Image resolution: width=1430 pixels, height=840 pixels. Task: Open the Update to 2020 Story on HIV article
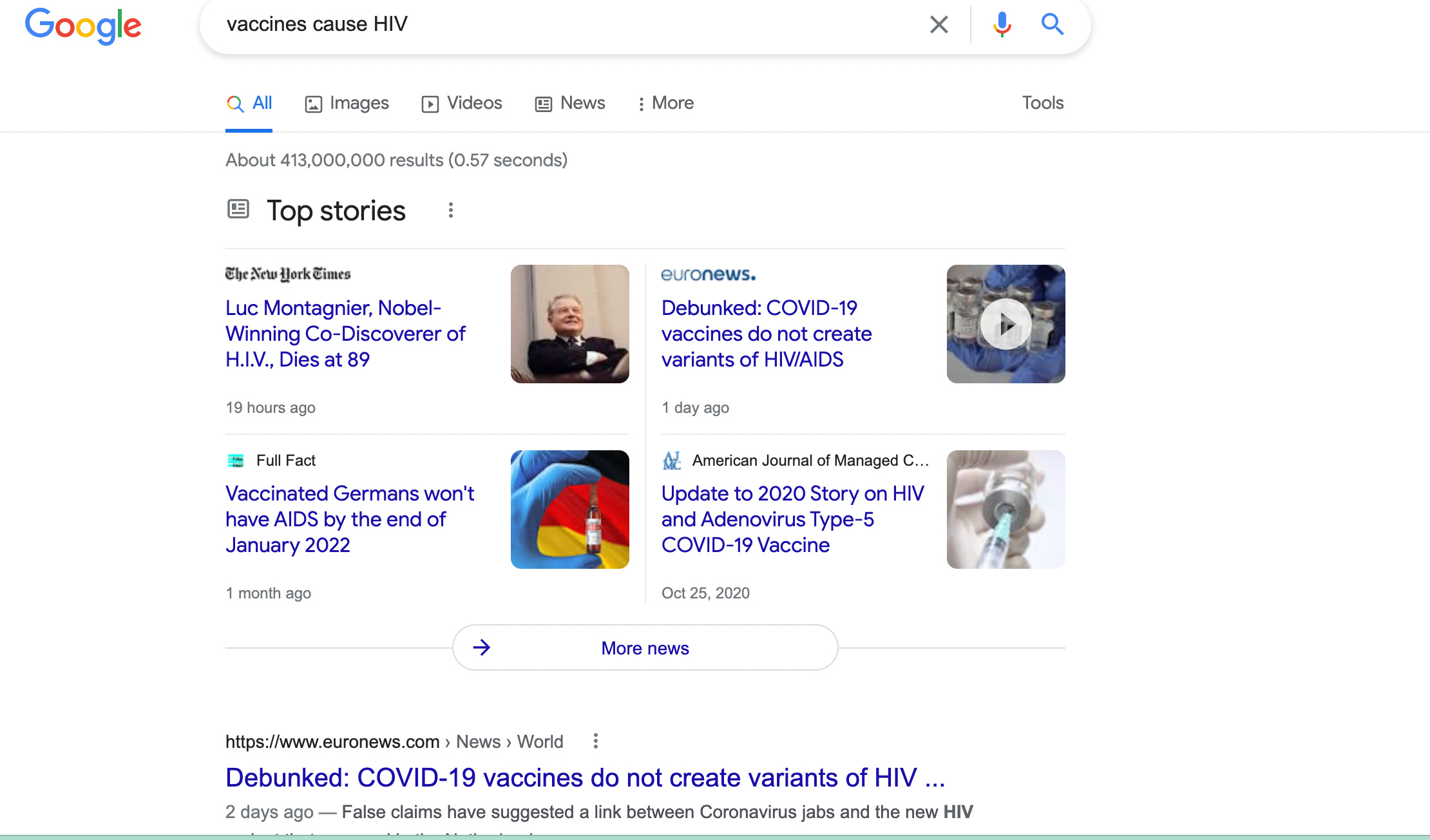[x=792, y=519]
